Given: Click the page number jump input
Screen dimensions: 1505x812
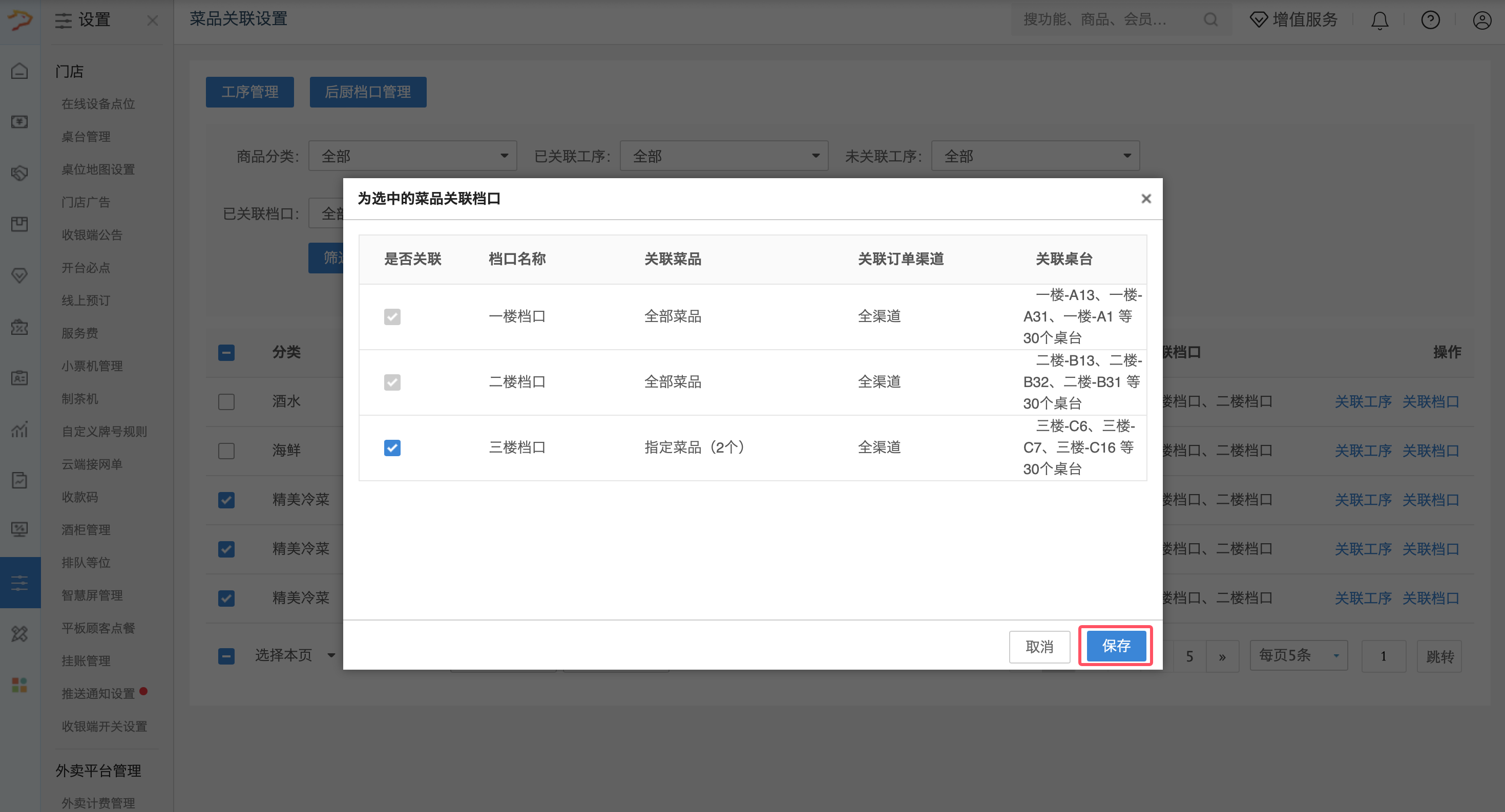Looking at the screenshot, I should 1384,656.
